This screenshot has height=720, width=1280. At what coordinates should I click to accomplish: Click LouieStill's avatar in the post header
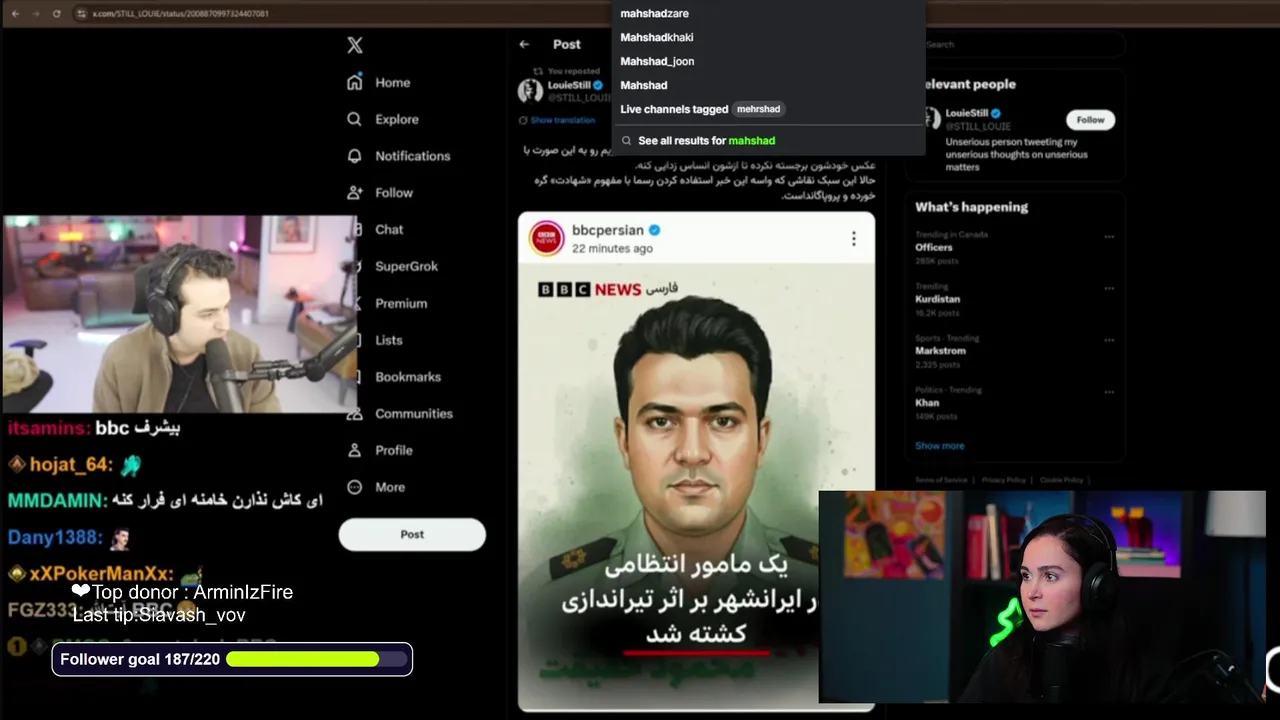coord(530,91)
